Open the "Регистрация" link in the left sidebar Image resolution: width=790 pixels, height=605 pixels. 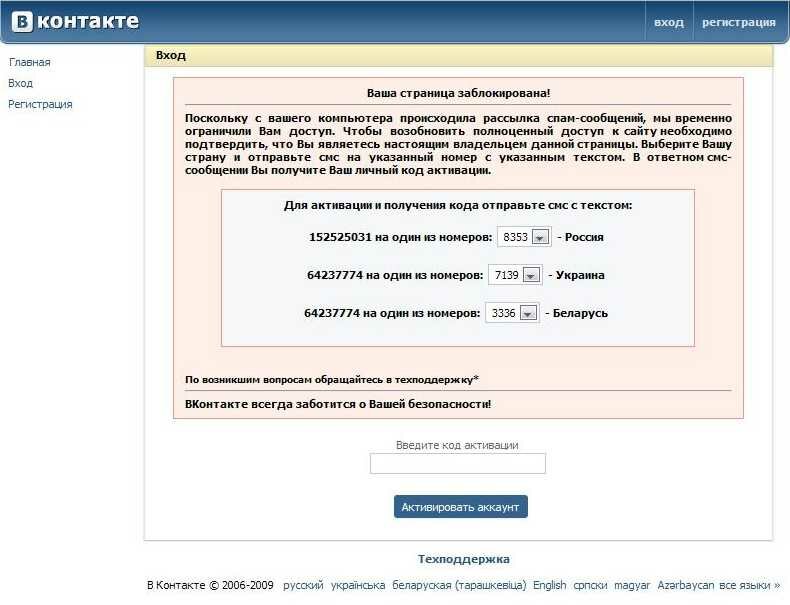coord(40,104)
